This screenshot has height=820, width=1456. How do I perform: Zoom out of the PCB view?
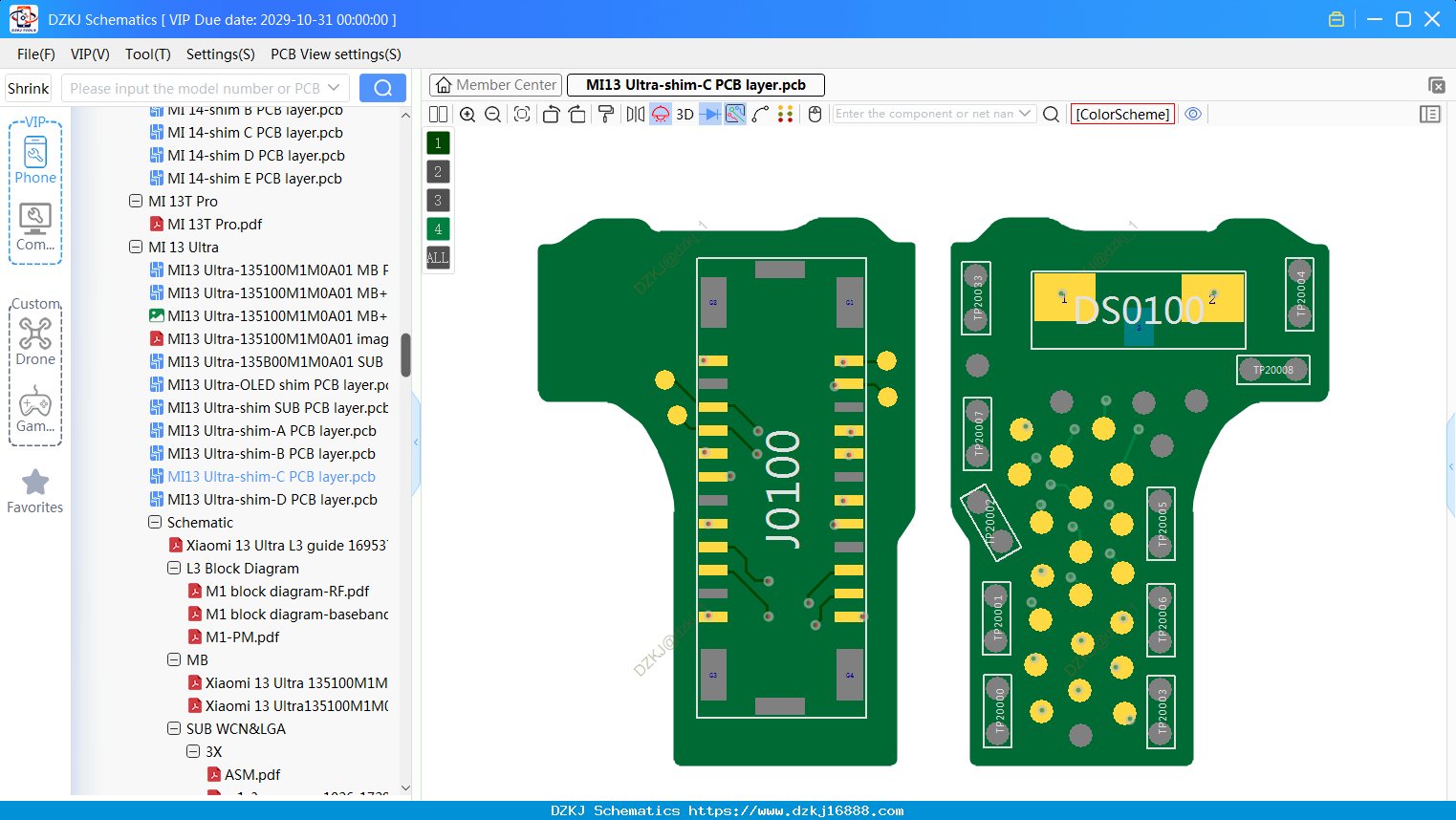click(493, 115)
